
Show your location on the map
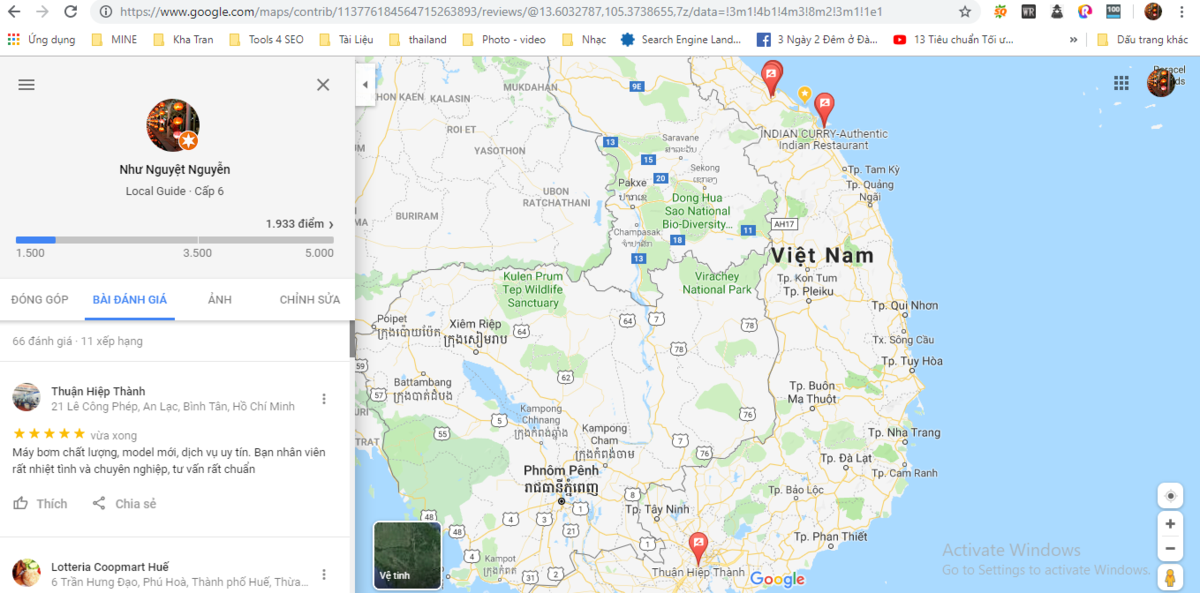(x=1170, y=495)
